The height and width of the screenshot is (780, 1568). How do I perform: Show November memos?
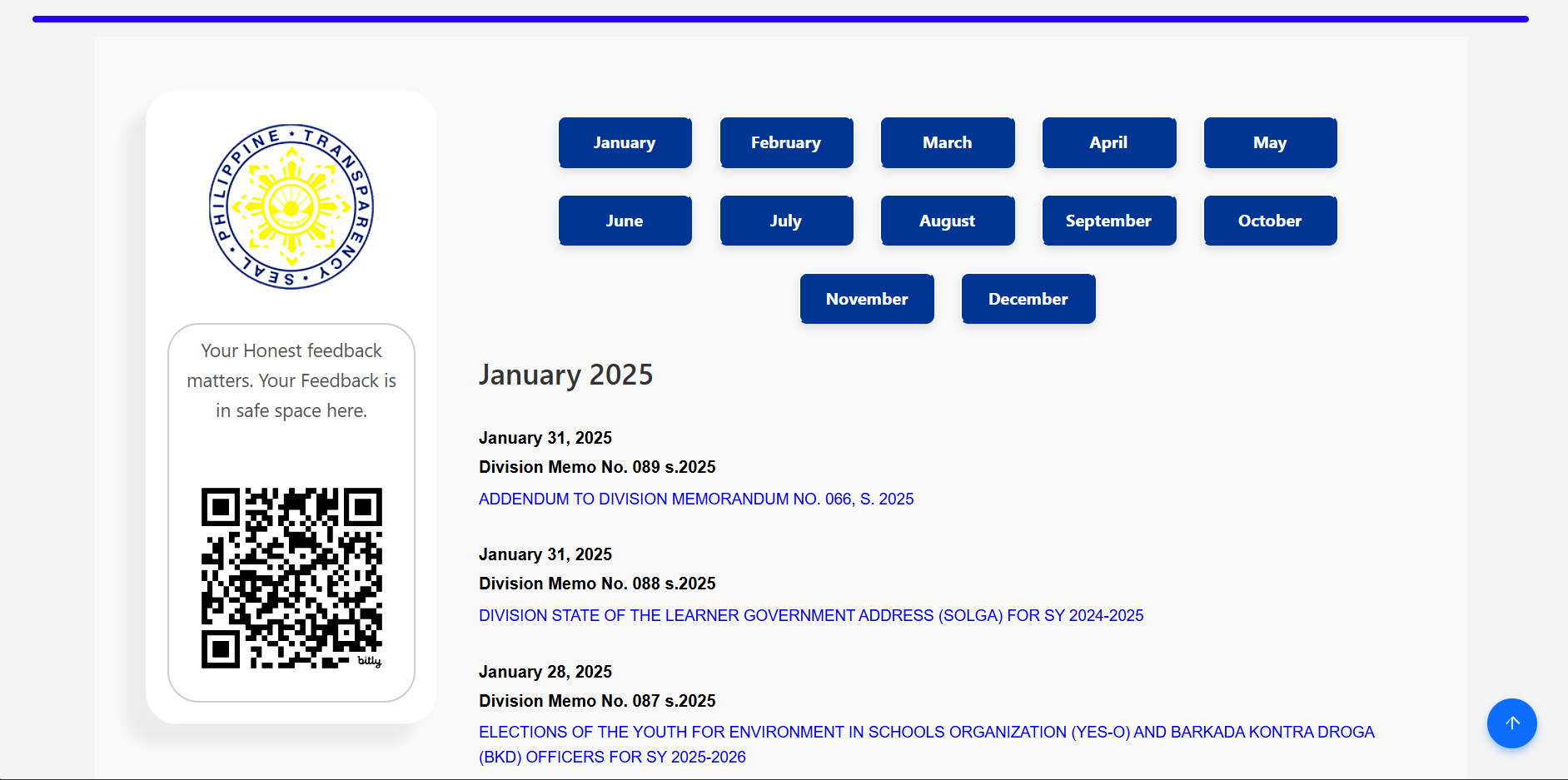coord(867,299)
